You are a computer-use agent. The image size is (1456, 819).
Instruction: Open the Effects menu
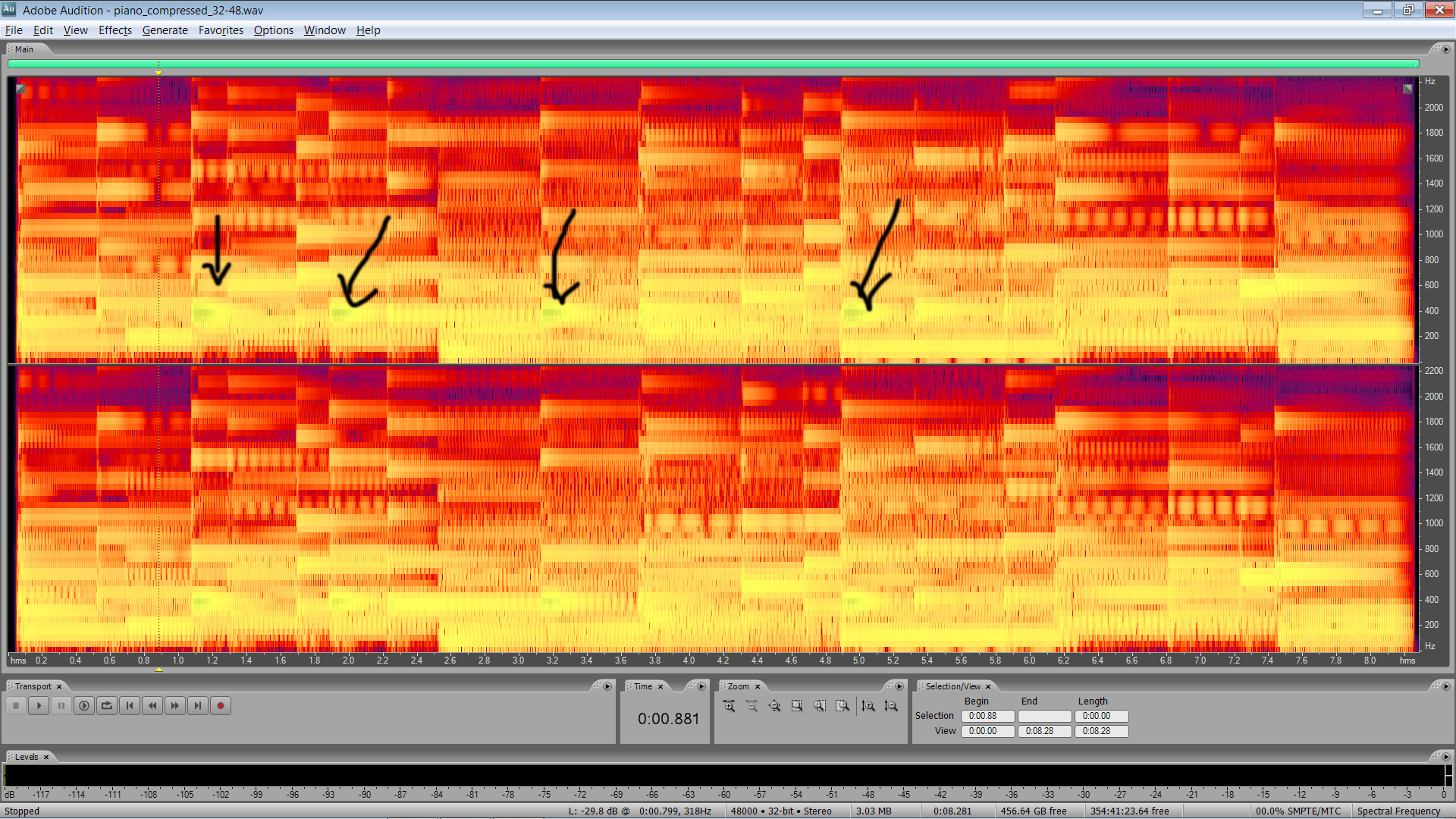click(x=115, y=30)
